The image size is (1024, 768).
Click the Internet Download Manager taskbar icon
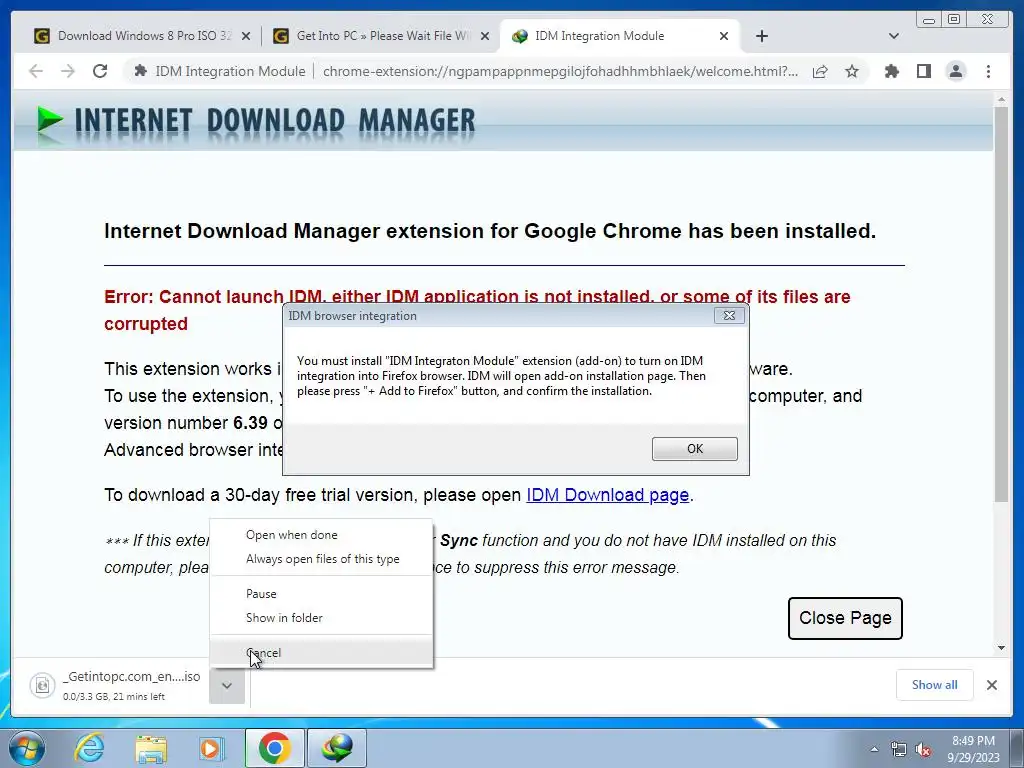336,748
